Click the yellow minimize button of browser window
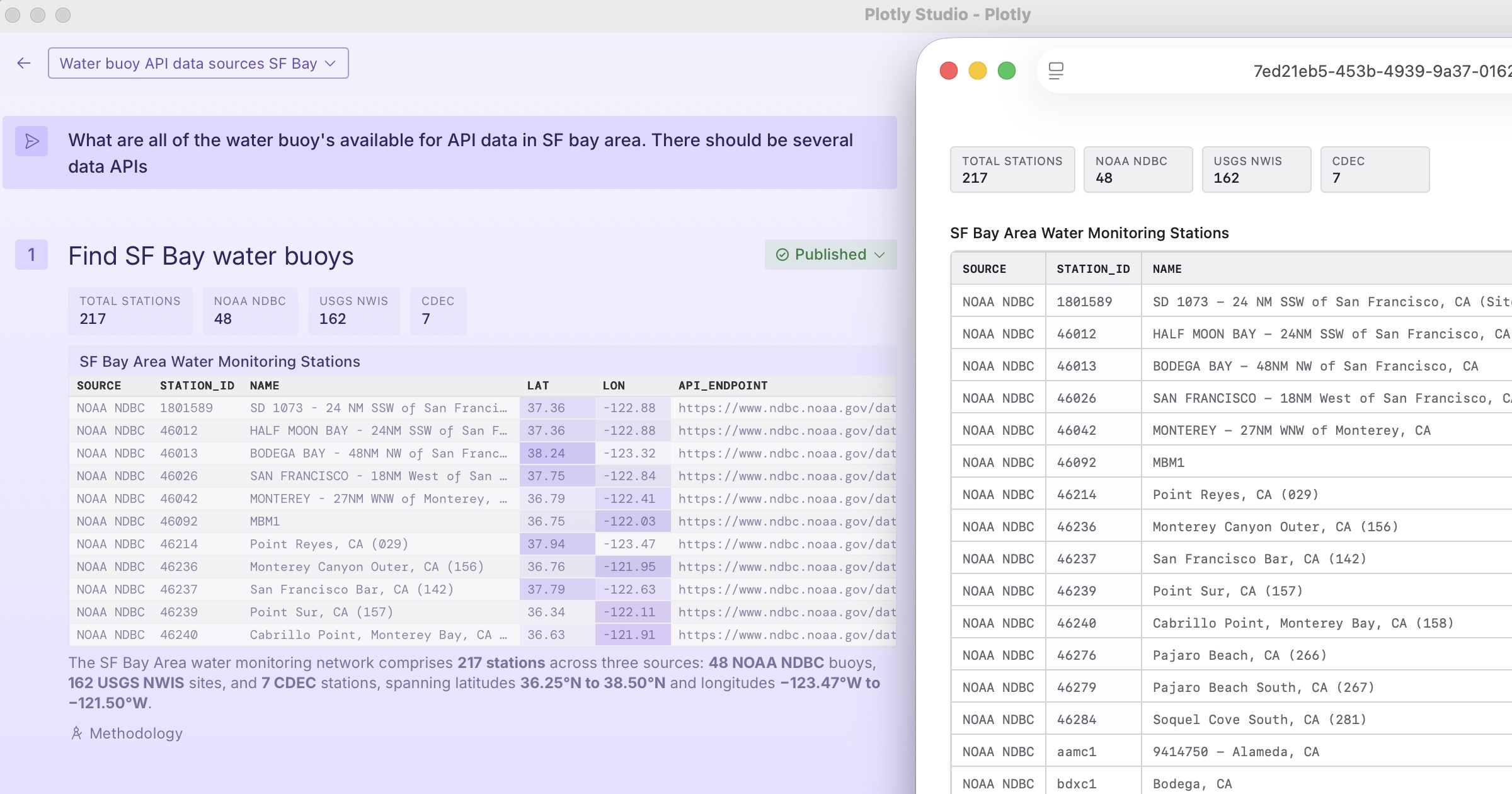The height and width of the screenshot is (794, 1512). pyautogui.click(x=977, y=71)
